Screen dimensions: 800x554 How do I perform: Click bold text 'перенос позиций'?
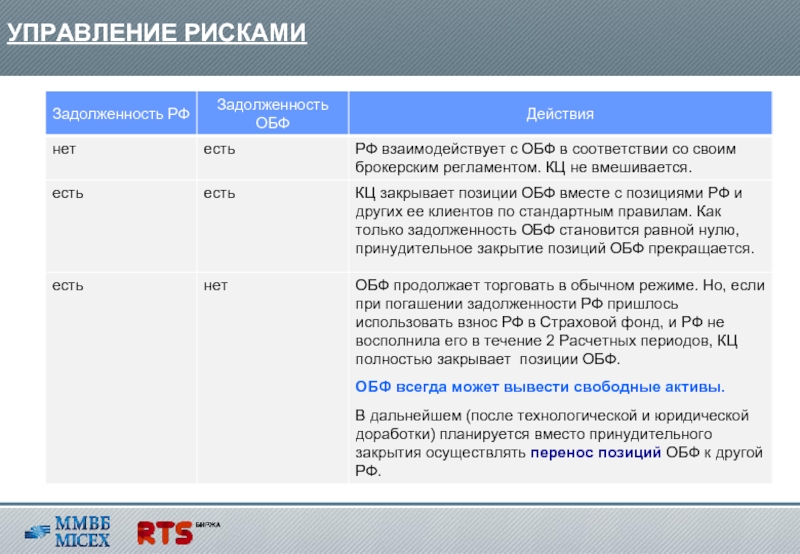click(596, 452)
